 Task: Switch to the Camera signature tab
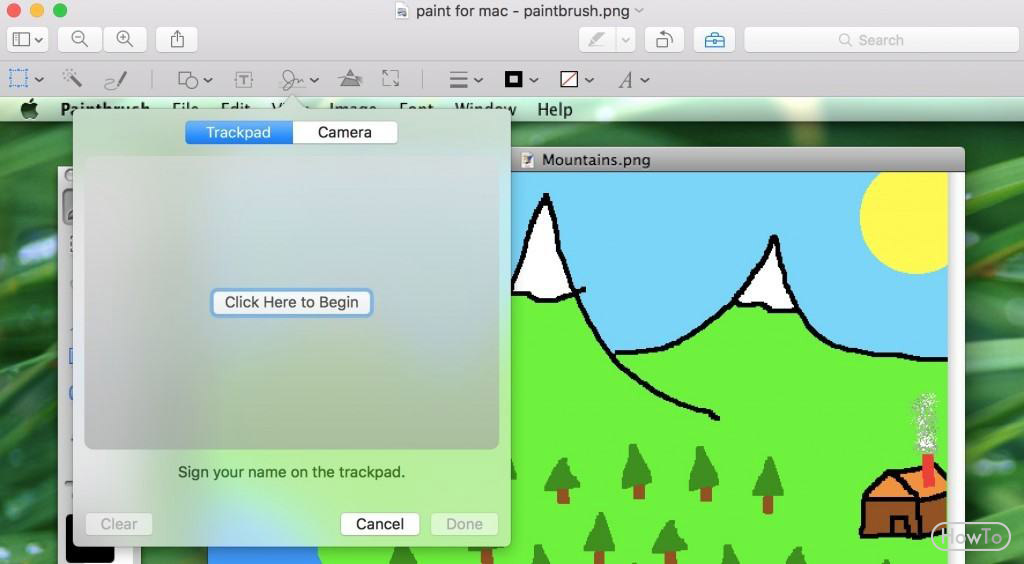point(345,133)
